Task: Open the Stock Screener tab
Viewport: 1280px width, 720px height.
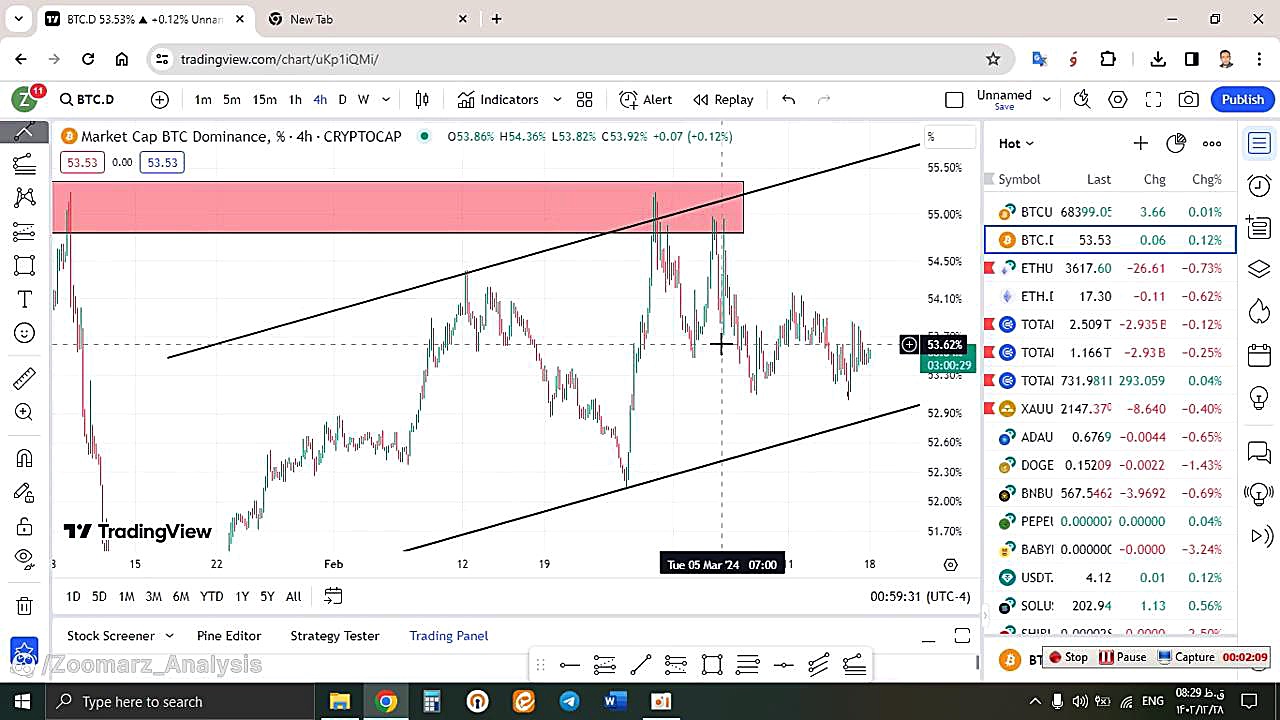Action: (111, 635)
